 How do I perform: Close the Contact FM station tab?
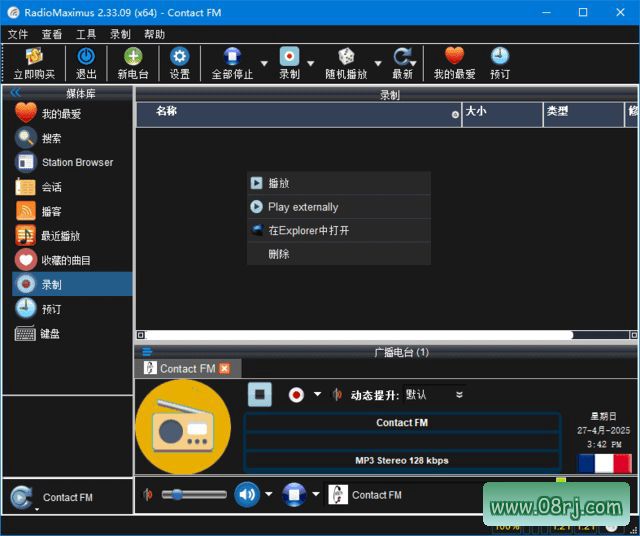224,368
